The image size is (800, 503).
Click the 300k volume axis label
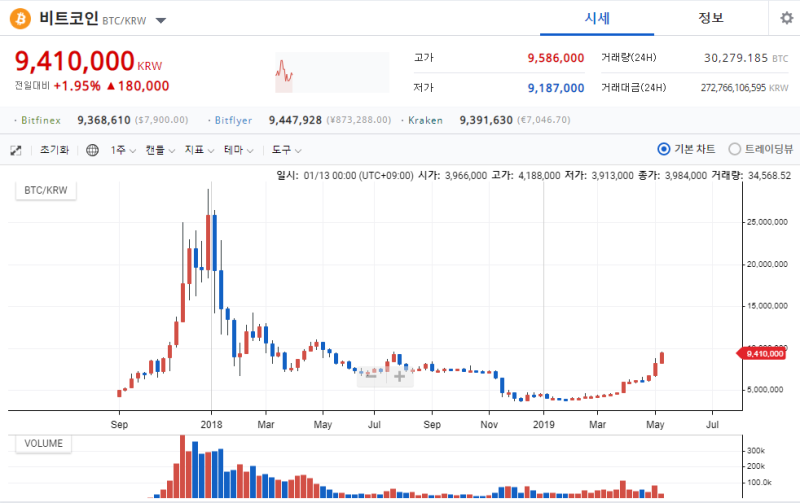[x=756, y=451]
